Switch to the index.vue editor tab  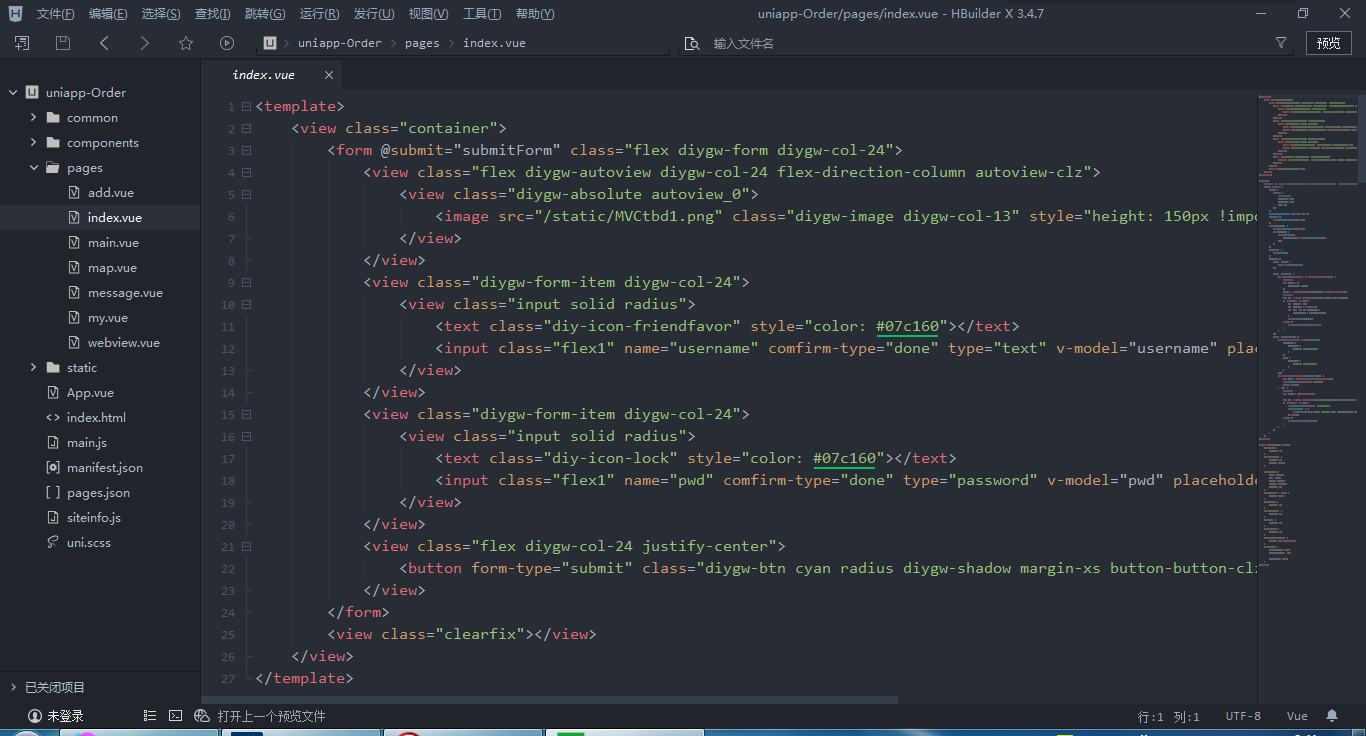pyautogui.click(x=263, y=74)
